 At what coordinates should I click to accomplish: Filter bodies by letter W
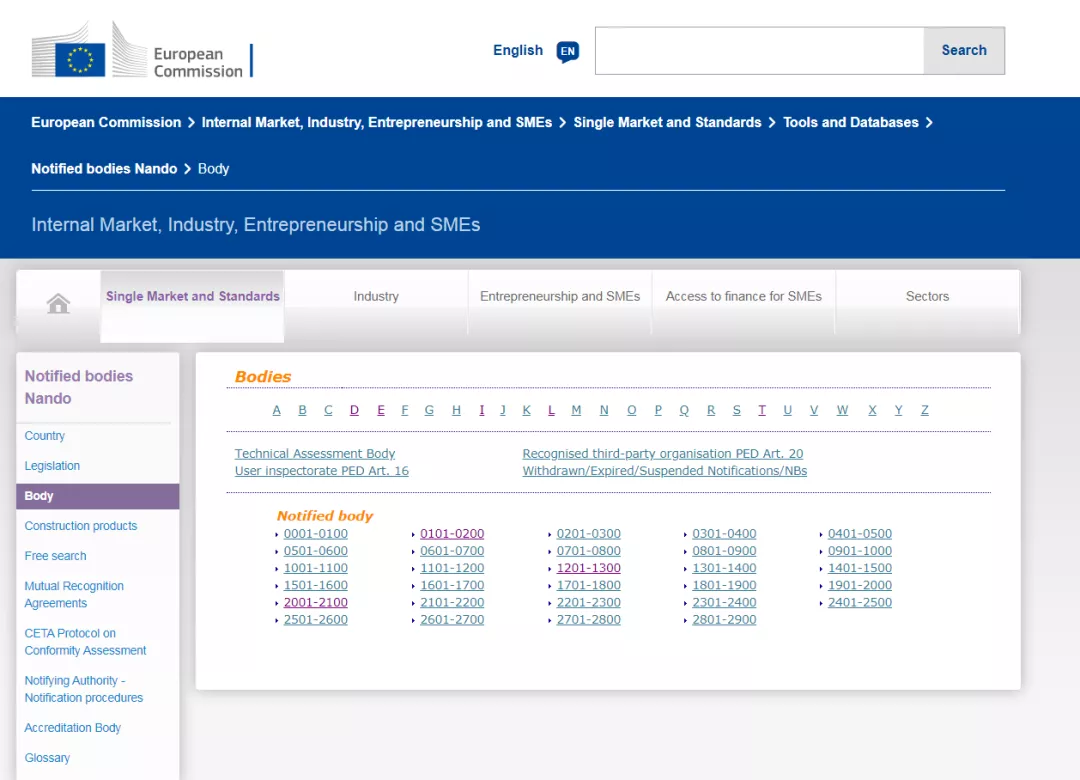(x=842, y=410)
